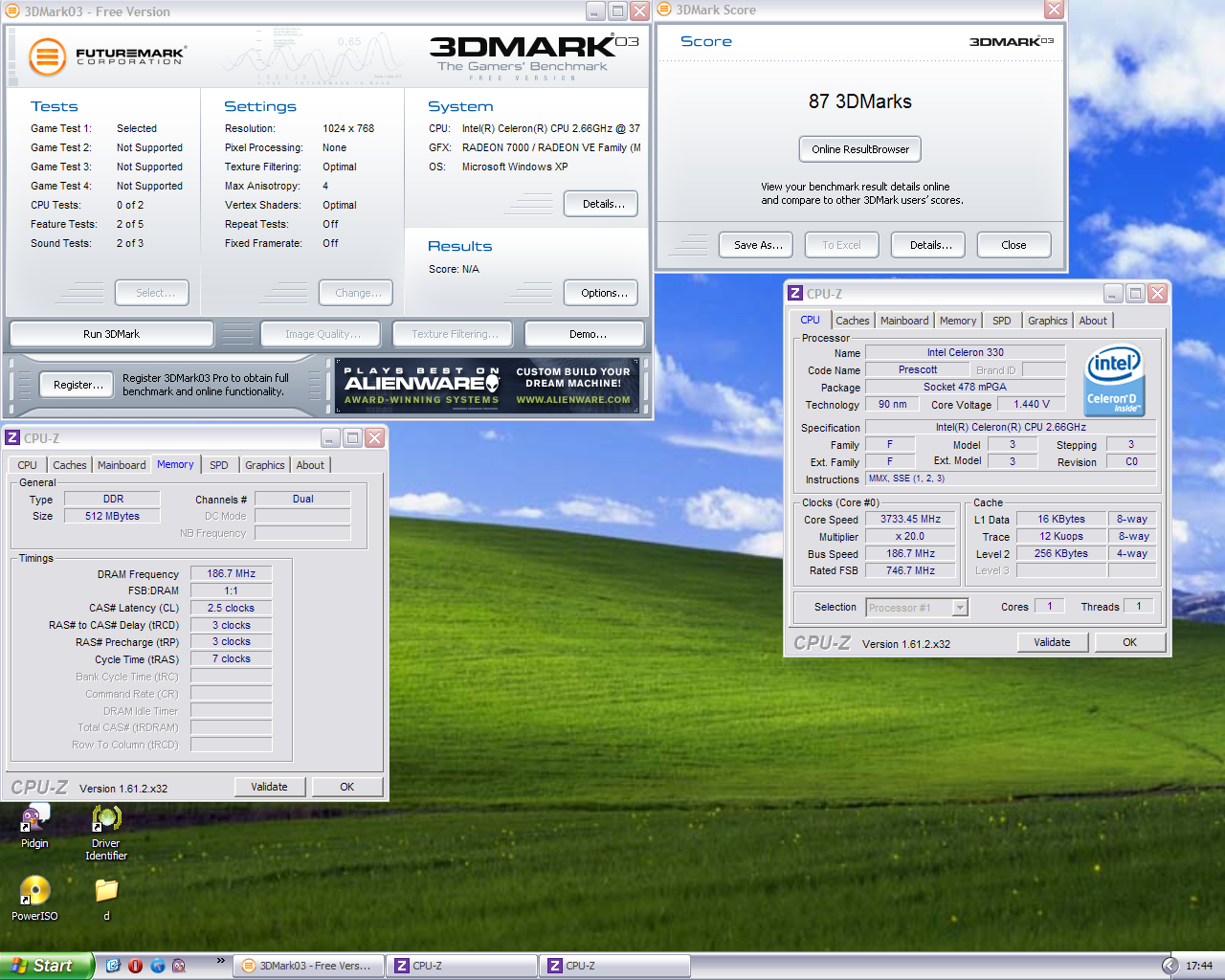
Task: Switch to Mainboard tab in memory CPU-Z window
Action: pyautogui.click(x=122, y=465)
